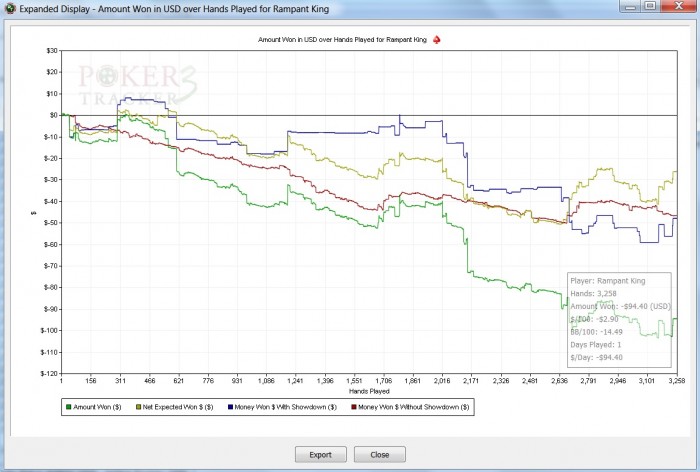The image size is (700, 472).
Task: Click 'Player: Rampant King' in the stats box
Action: pyautogui.click(x=608, y=281)
